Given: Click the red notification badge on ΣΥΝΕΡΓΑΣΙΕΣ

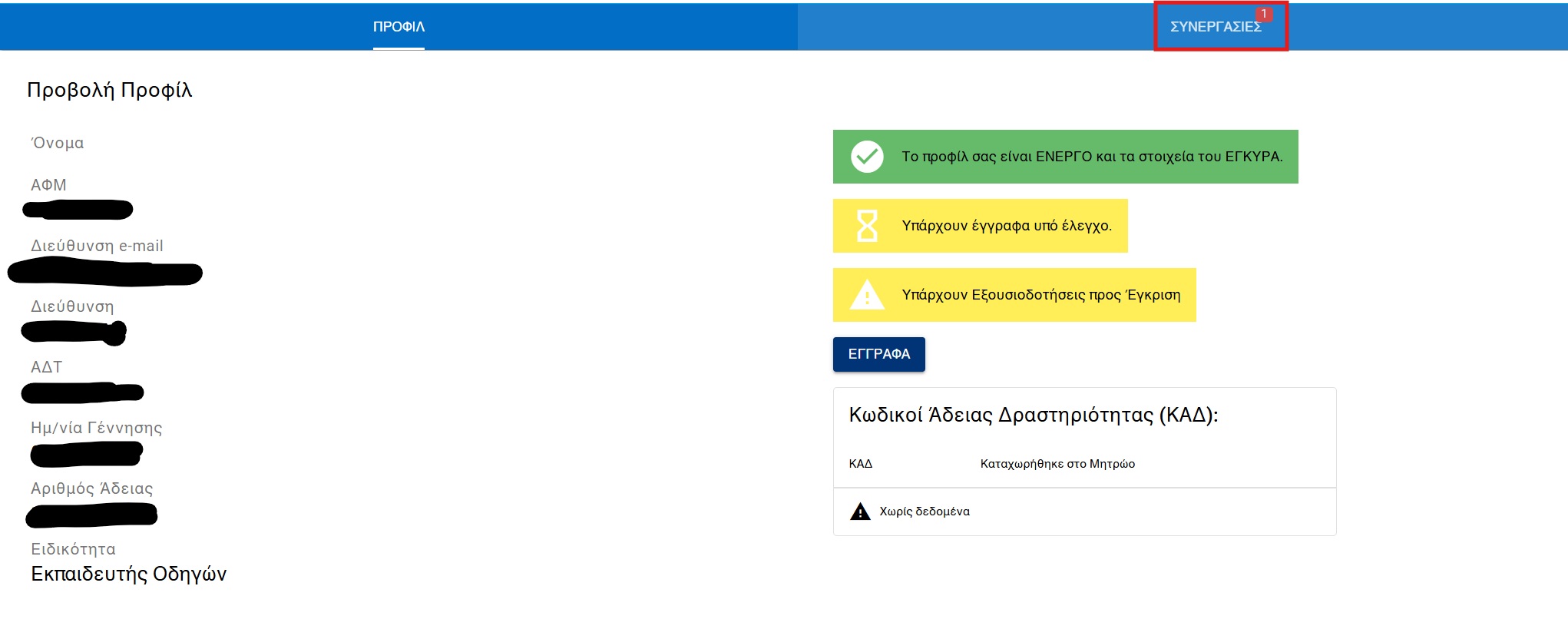Looking at the screenshot, I should pyautogui.click(x=1263, y=14).
